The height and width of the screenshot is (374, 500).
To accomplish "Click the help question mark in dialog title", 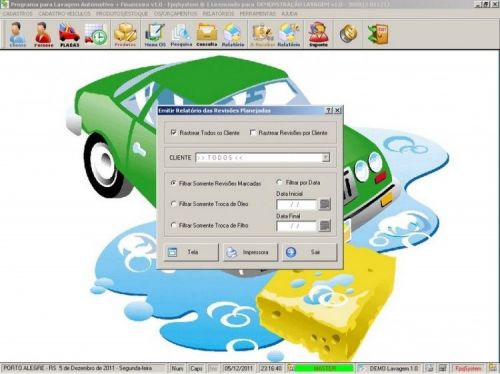I will click(329, 110).
